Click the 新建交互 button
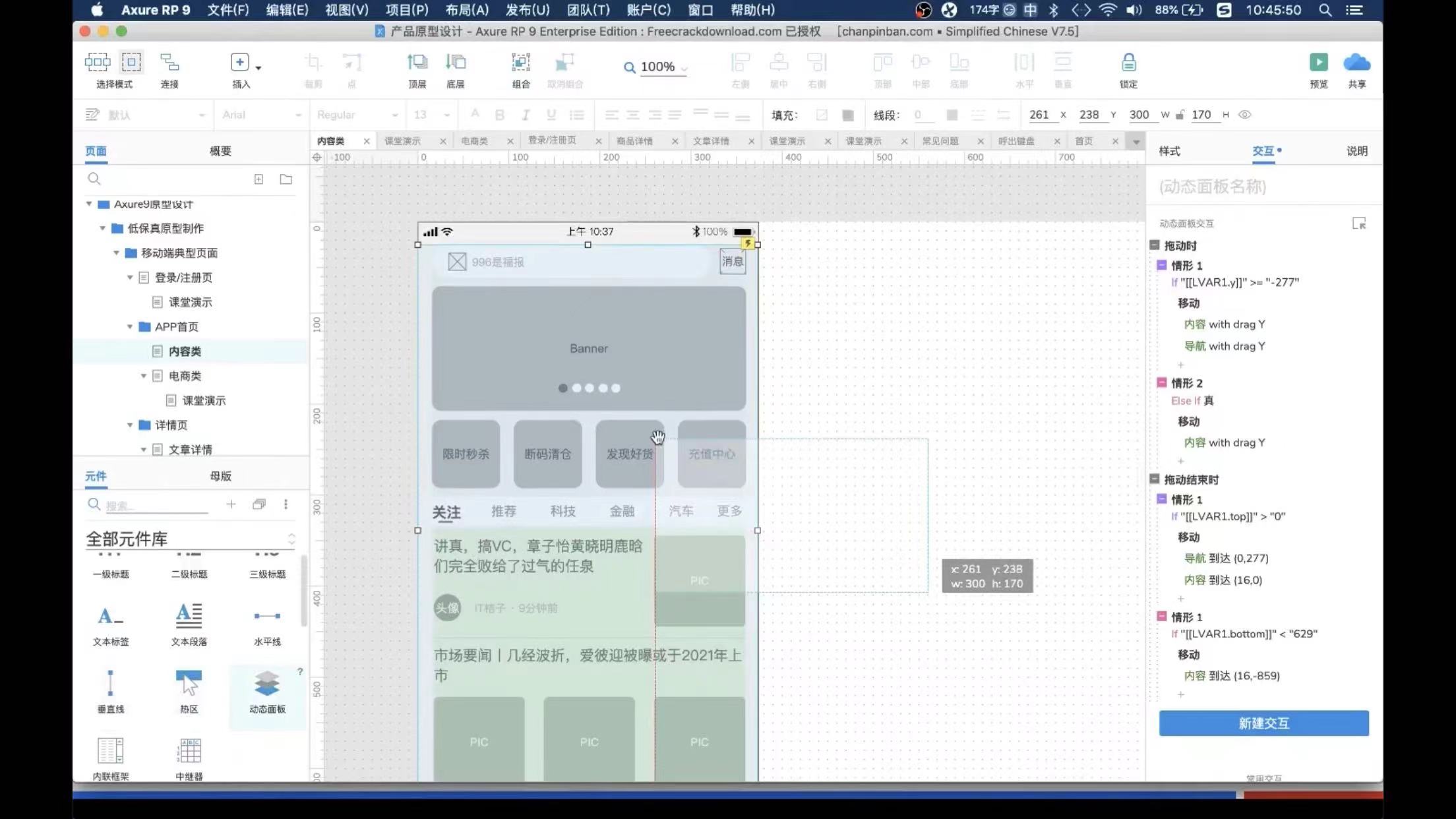1456x819 pixels. [x=1263, y=723]
